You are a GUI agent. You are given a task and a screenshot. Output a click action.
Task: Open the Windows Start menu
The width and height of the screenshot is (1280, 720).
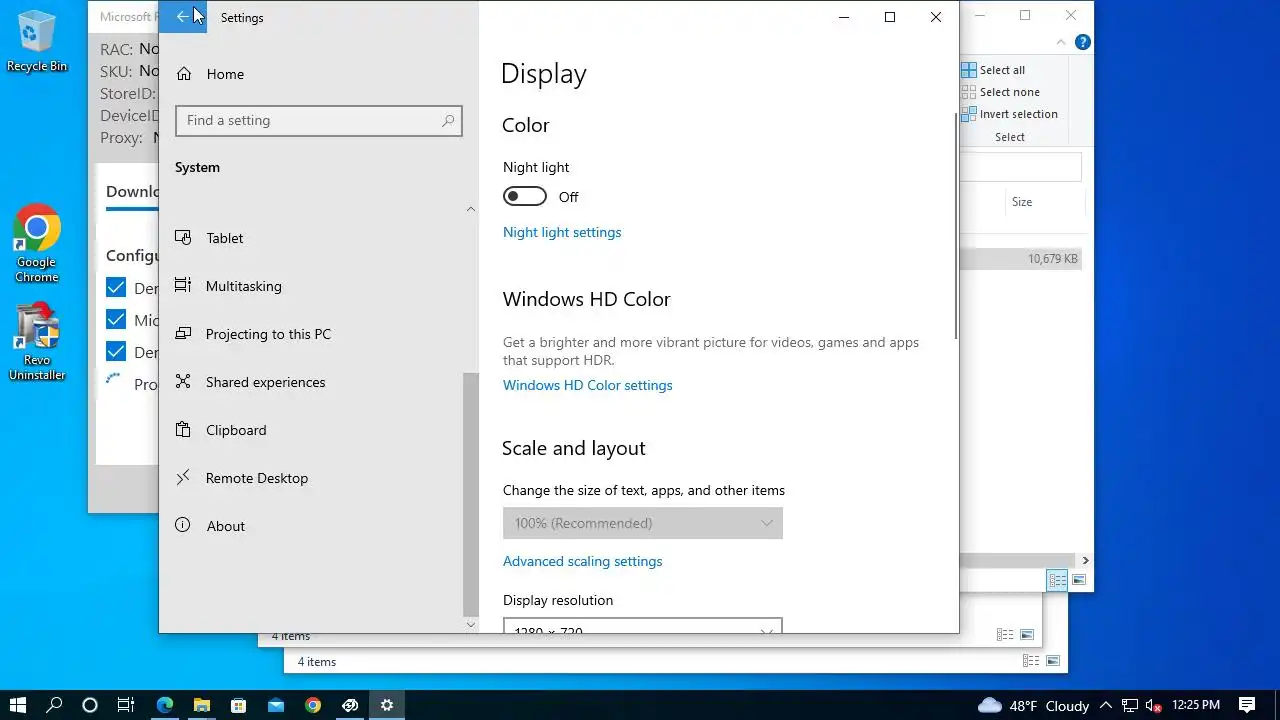coord(18,705)
